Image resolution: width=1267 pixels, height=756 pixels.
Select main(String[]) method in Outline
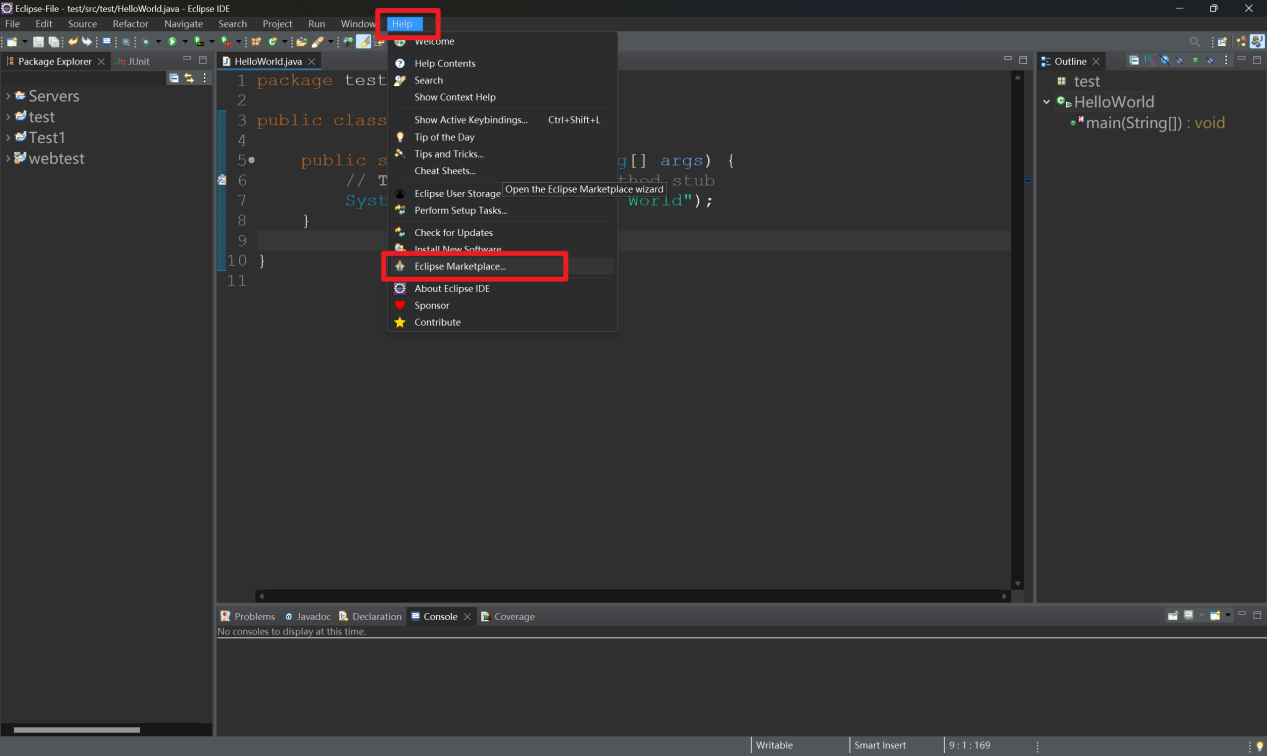click(1147, 123)
